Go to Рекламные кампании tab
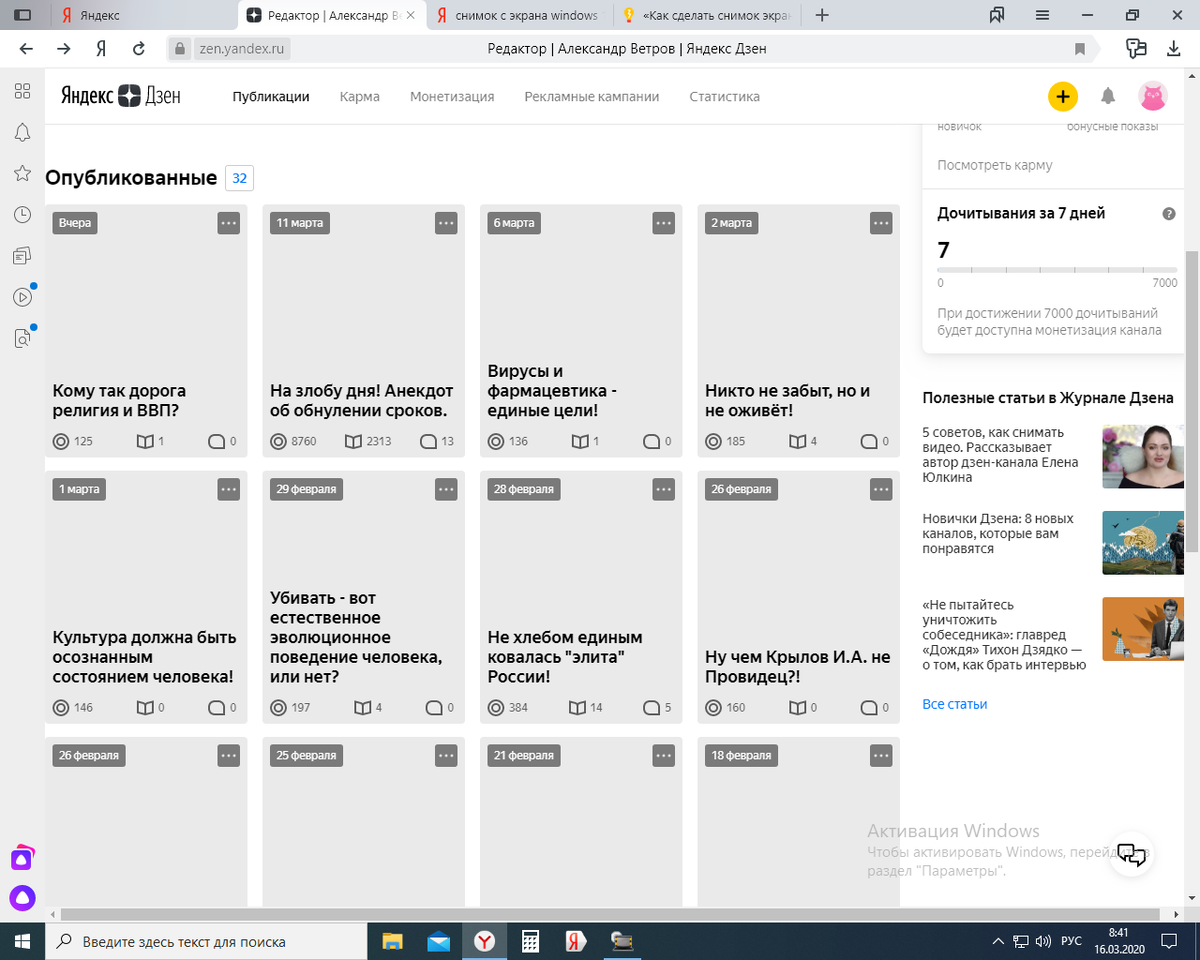Image resolution: width=1200 pixels, height=960 pixels. pyautogui.click(x=592, y=97)
